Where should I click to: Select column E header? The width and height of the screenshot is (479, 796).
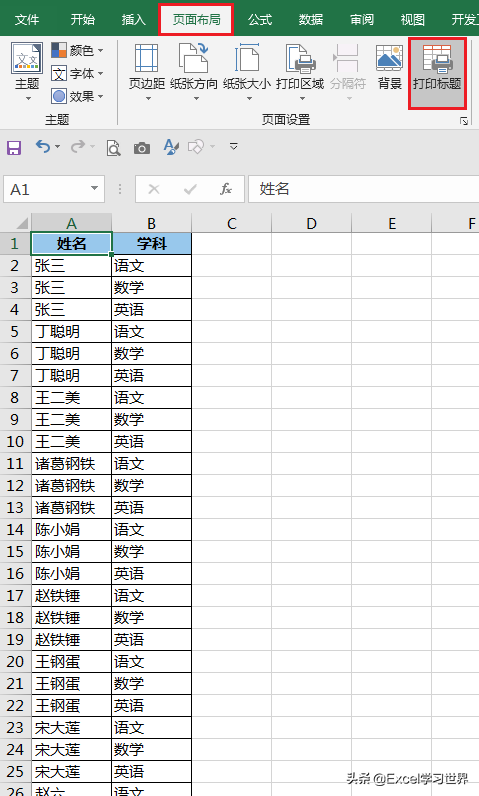(392, 223)
